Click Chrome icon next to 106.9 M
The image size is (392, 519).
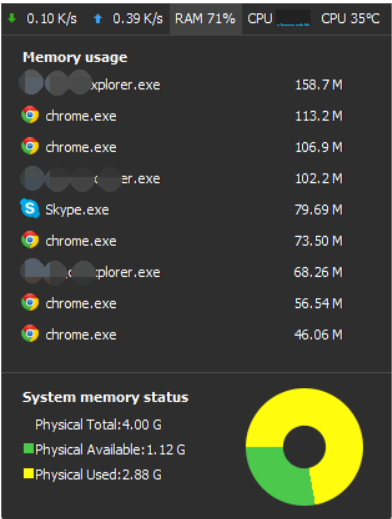pyautogui.click(x=30, y=146)
